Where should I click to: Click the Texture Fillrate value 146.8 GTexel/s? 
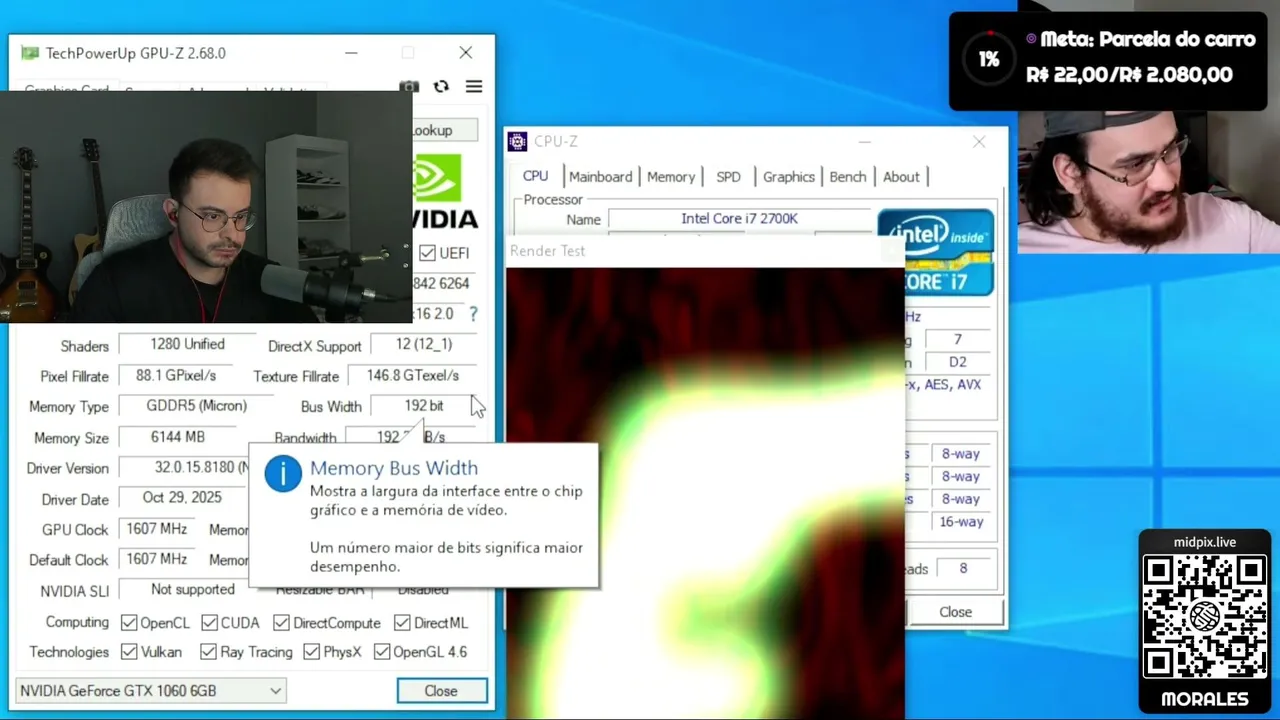[x=413, y=375]
